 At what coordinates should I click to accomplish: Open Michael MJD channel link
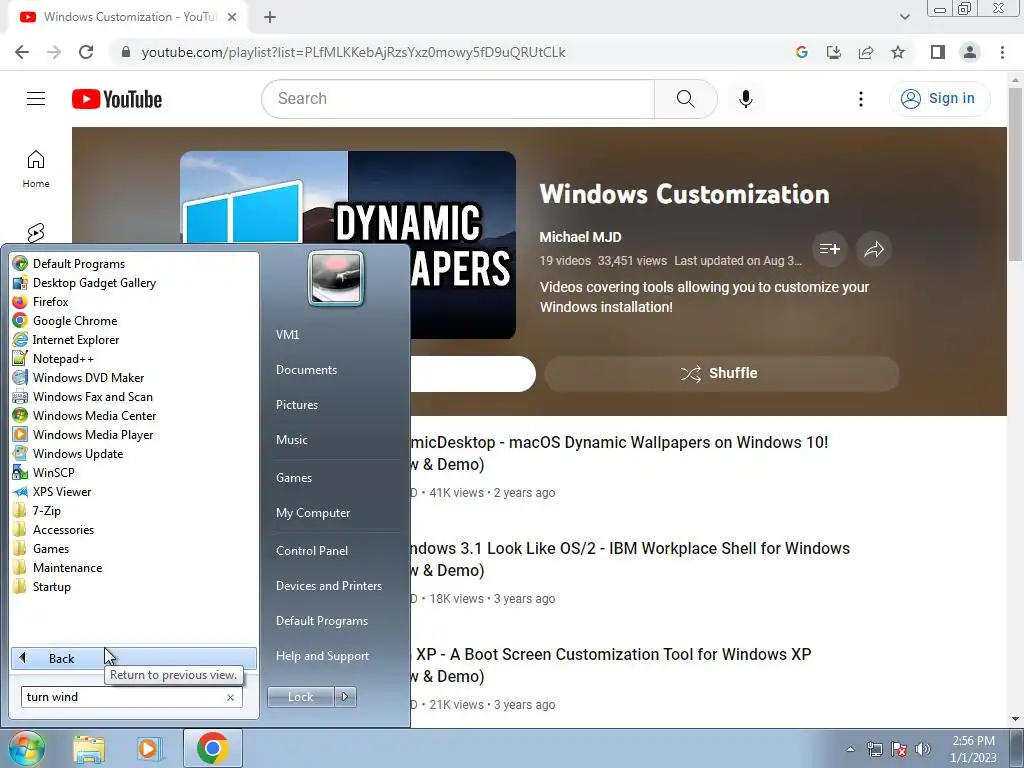580,237
